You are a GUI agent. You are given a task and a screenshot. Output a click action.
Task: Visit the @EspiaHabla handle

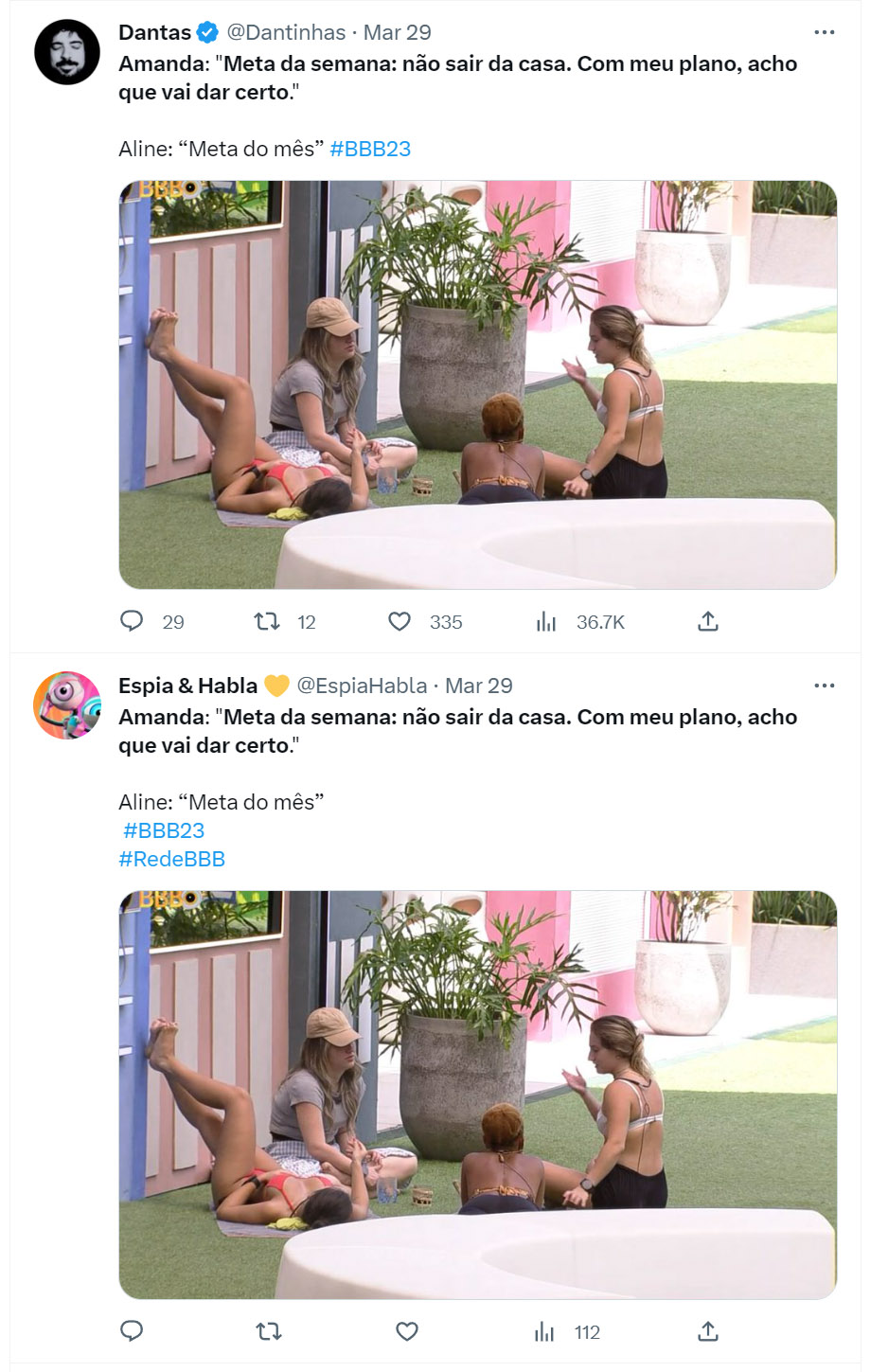(x=362, y=686)
